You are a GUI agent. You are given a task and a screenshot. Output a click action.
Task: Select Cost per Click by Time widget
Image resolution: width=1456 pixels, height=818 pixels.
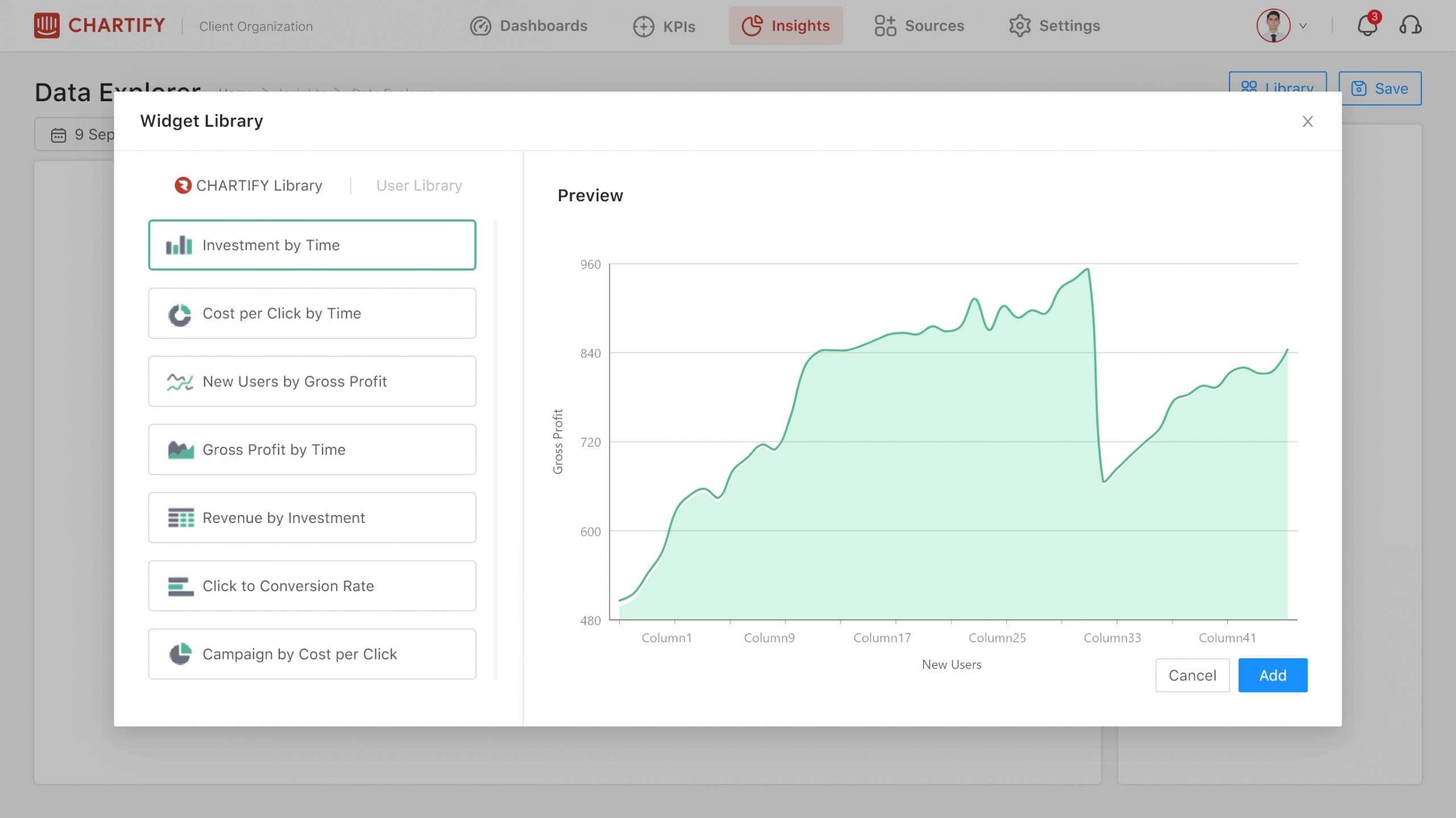(312, 313)
